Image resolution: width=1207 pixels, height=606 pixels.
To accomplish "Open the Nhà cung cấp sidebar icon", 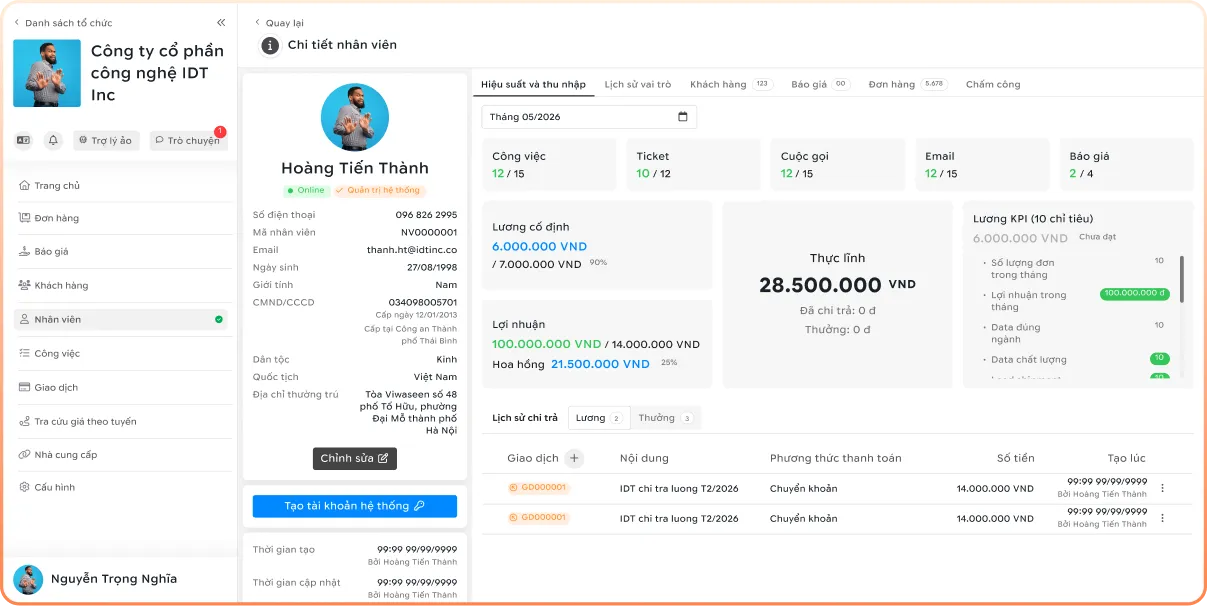I will coord(24,455).
